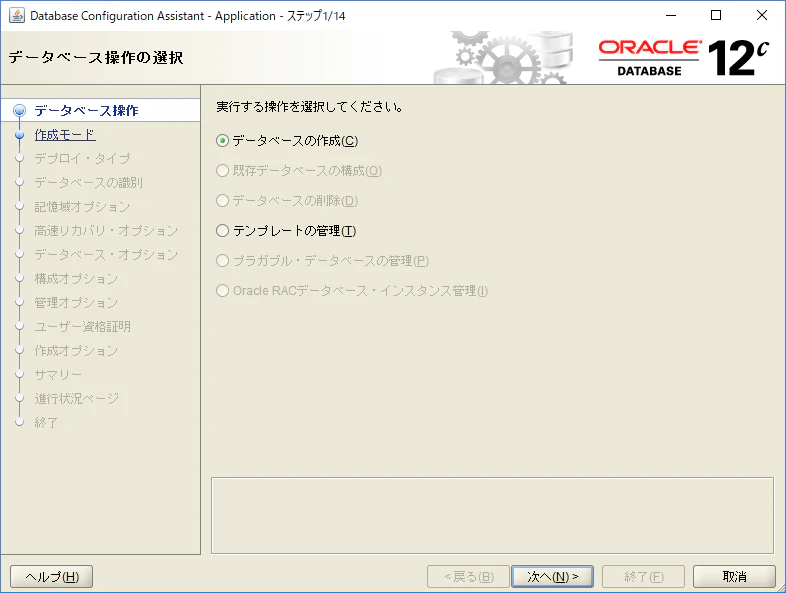The height and width of the screenshot is (593, 786).
Task: Click ユーザー資格証明 step in sidebar
Action: tap(82, 327)
